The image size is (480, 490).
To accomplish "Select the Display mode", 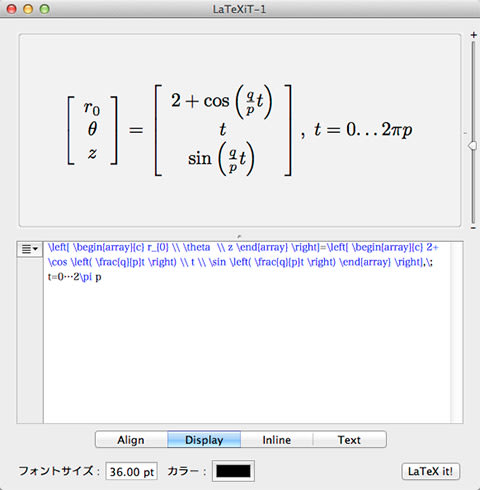I will [x=204, y=440].
